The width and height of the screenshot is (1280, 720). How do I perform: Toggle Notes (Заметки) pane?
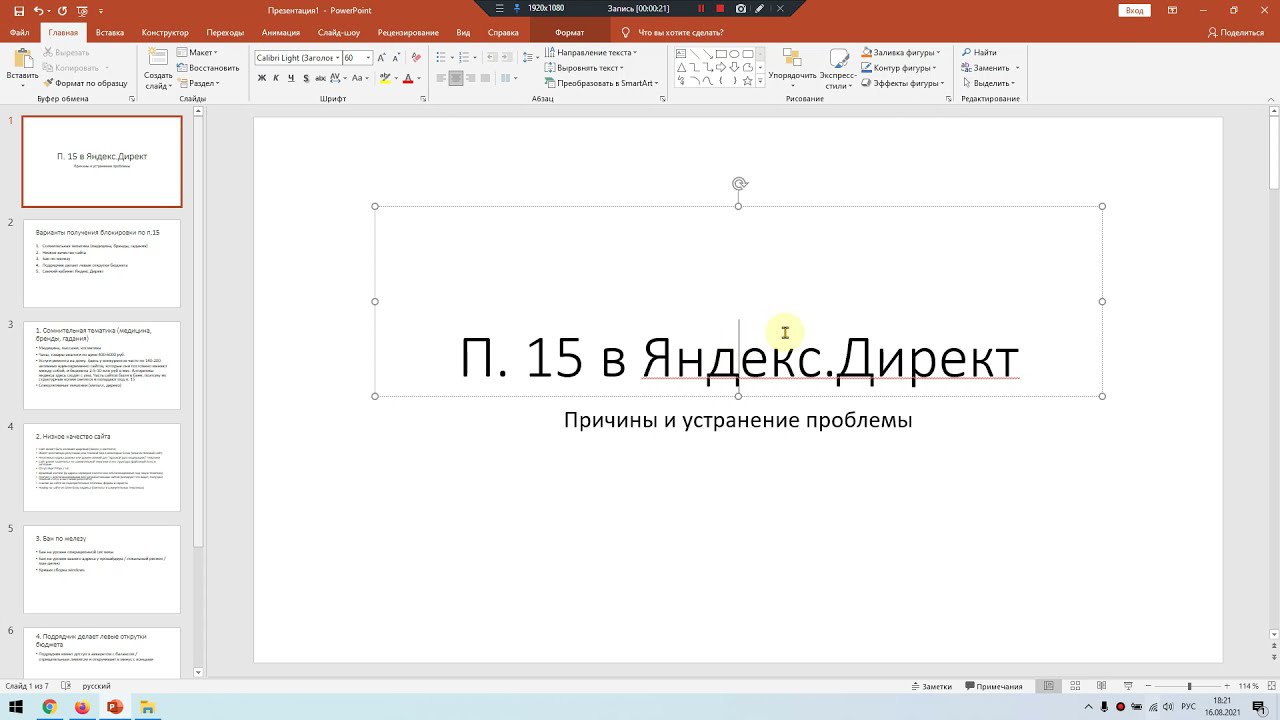point(931,686)
